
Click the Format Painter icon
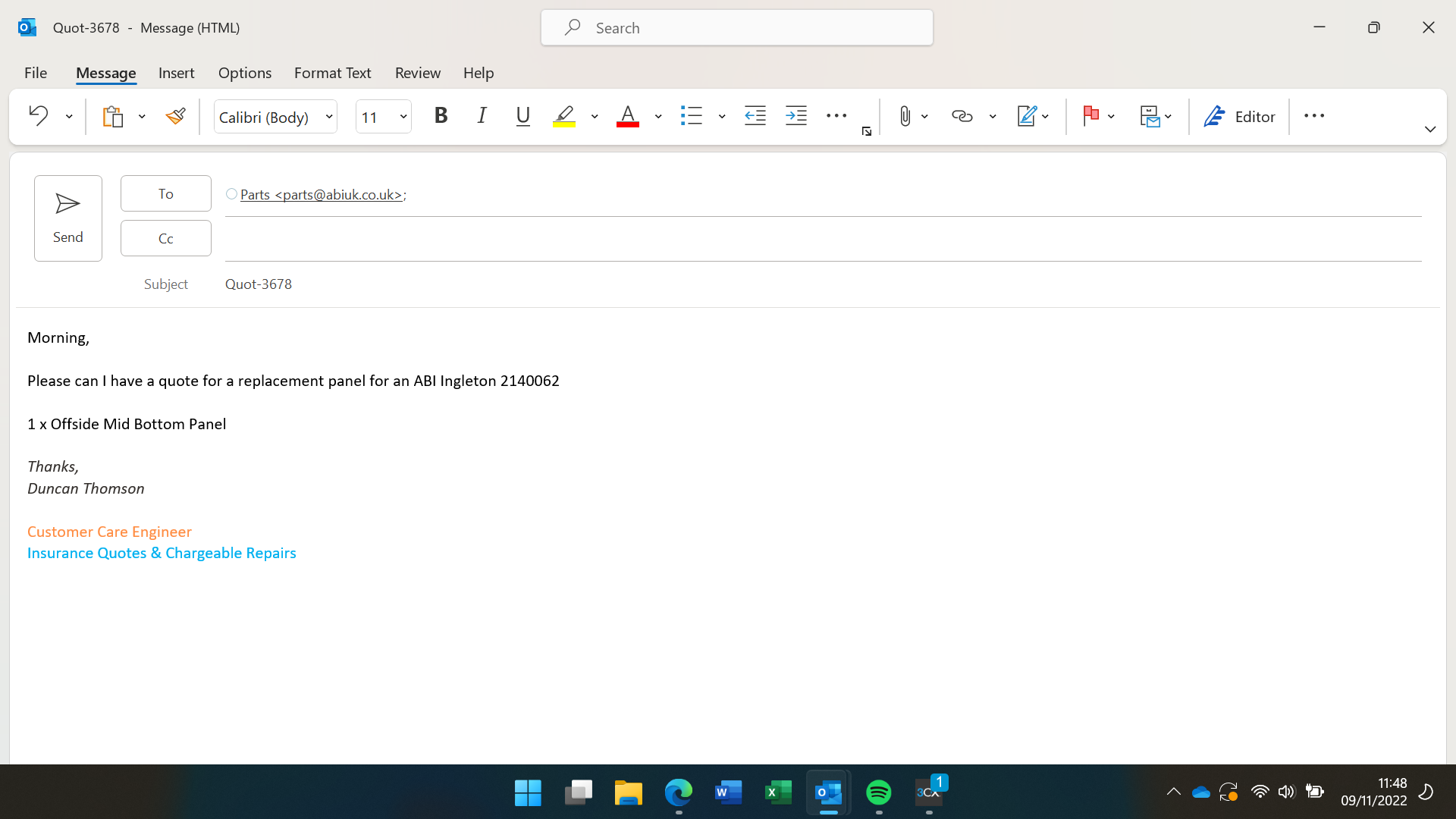coord(176,116)
